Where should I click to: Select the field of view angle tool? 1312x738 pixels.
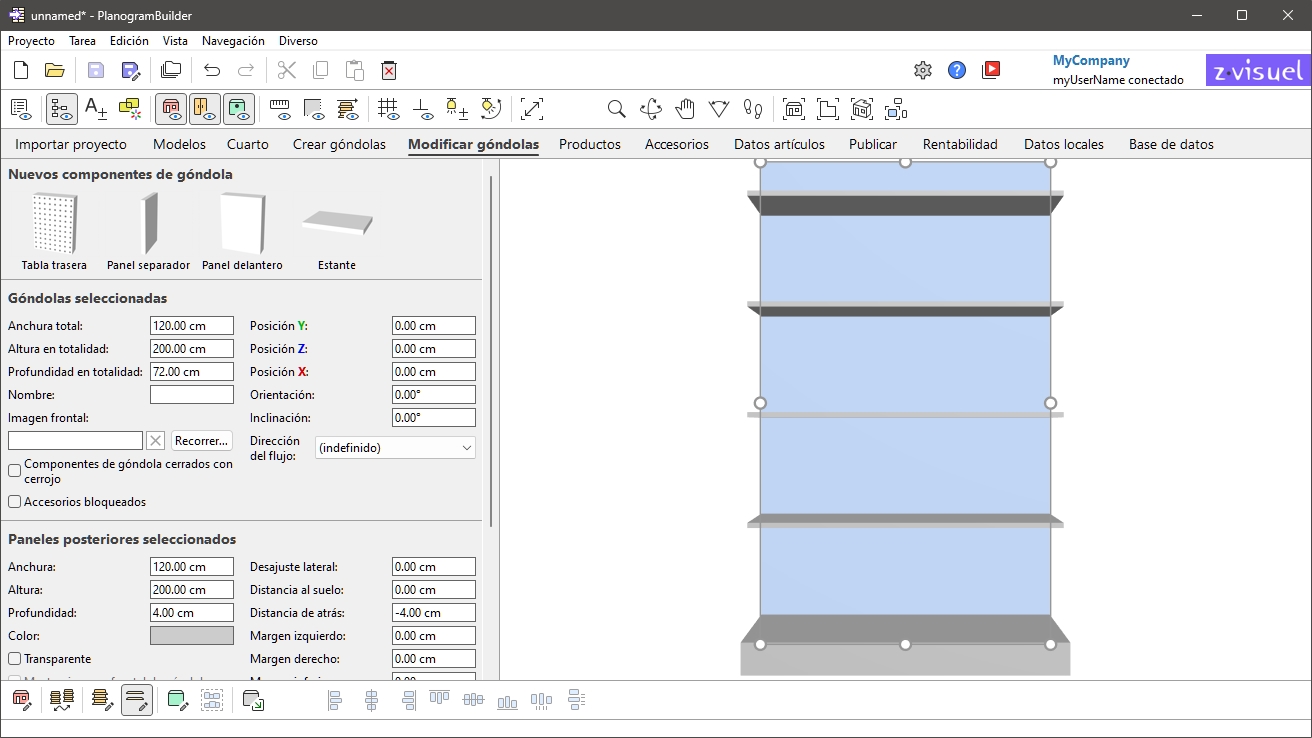pos(719,108)
